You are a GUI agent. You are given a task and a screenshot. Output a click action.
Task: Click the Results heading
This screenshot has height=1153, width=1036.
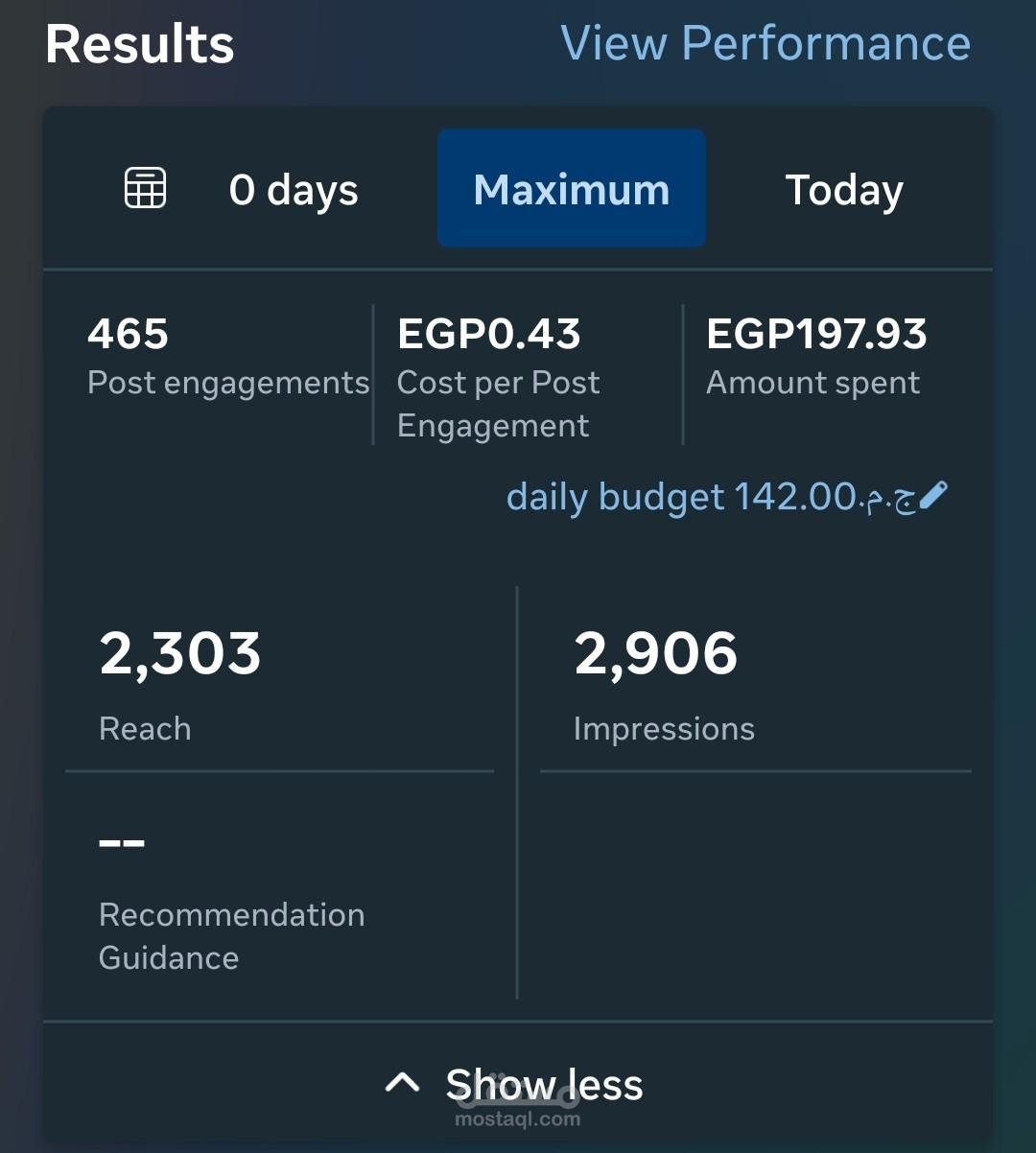coord(140,44)
